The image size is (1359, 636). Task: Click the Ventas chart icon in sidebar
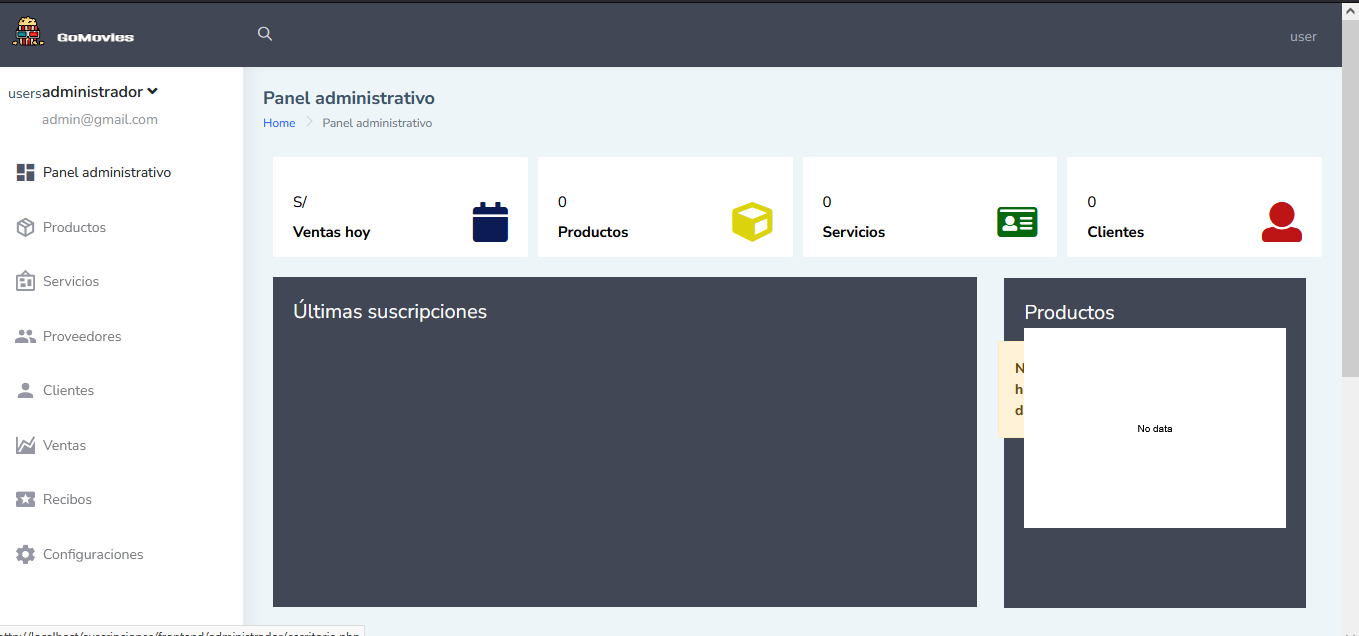click(26, 446)
